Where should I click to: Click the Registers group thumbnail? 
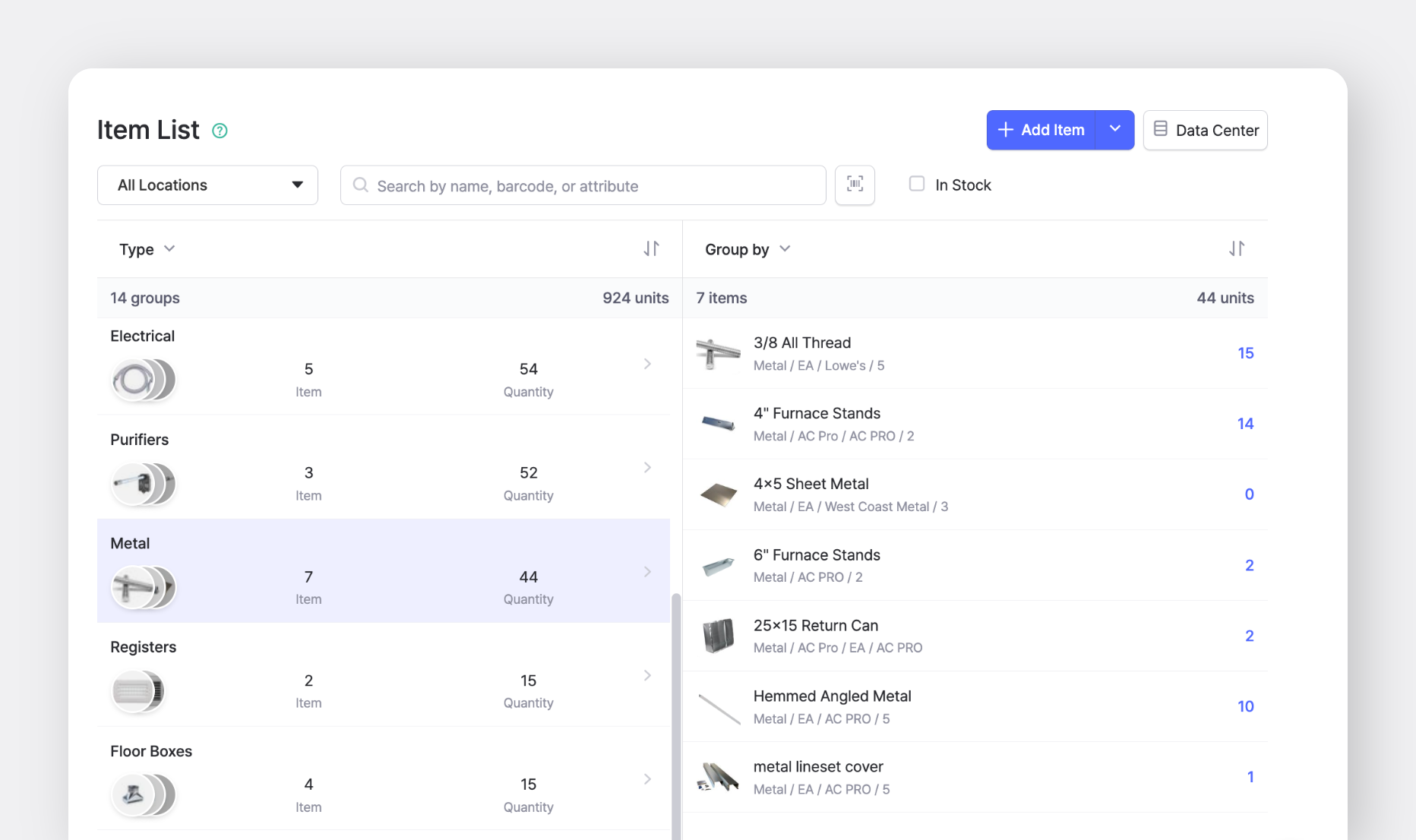(137, 691)
